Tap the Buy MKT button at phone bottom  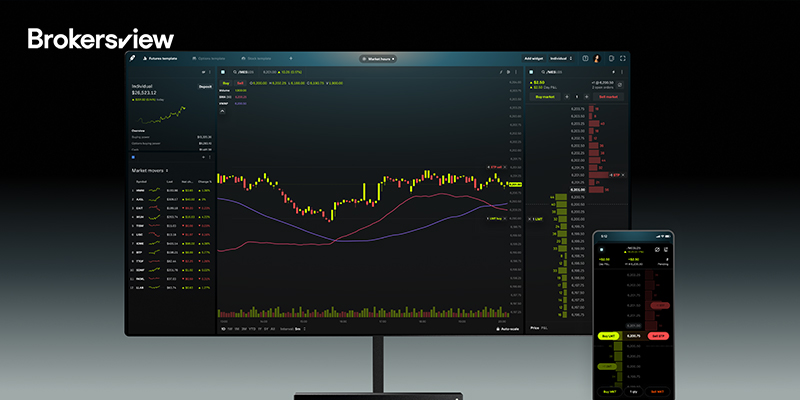pyautogui.click(x=608, y=392)
